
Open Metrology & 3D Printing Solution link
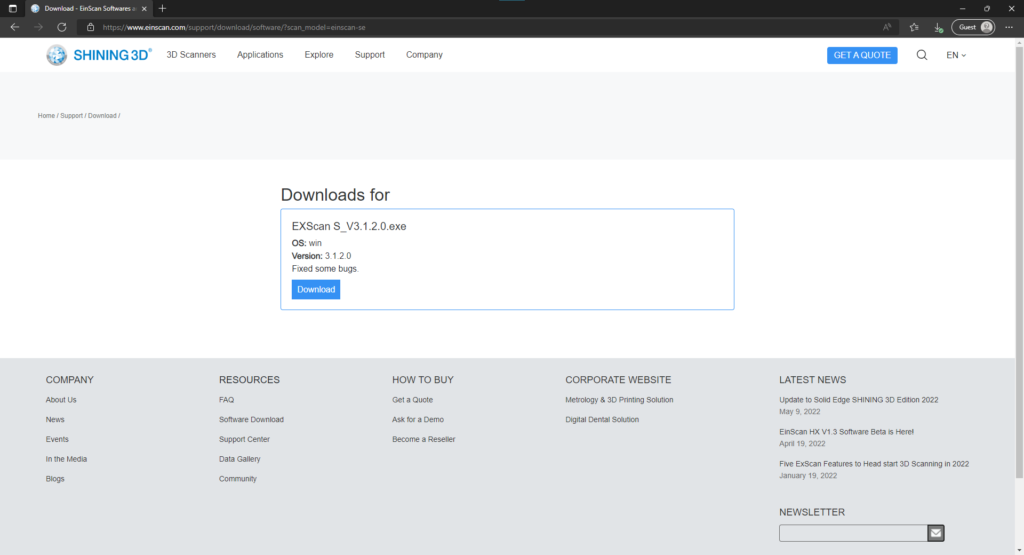point(619,400)
